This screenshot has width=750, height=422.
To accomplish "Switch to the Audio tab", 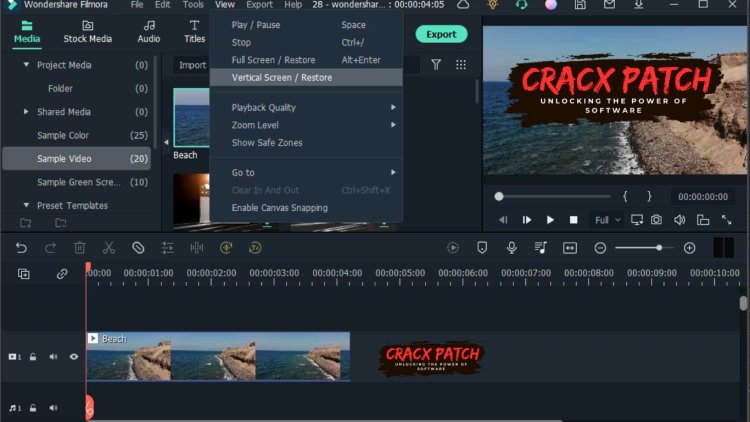I will (149, 32).
